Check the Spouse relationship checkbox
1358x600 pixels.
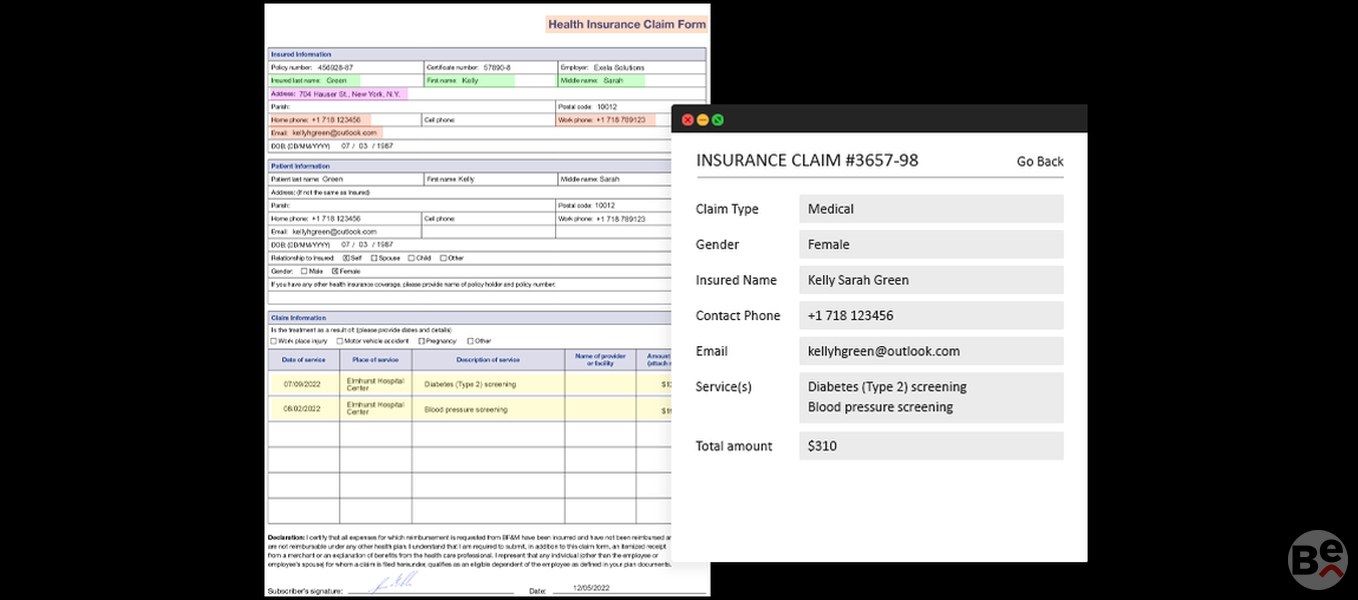tap(374, 258)
